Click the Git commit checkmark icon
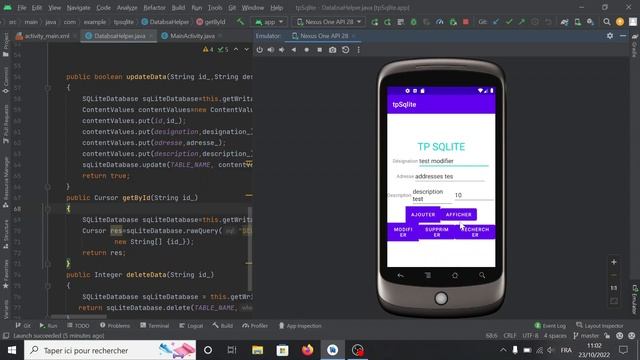 [x=509, y=22]
